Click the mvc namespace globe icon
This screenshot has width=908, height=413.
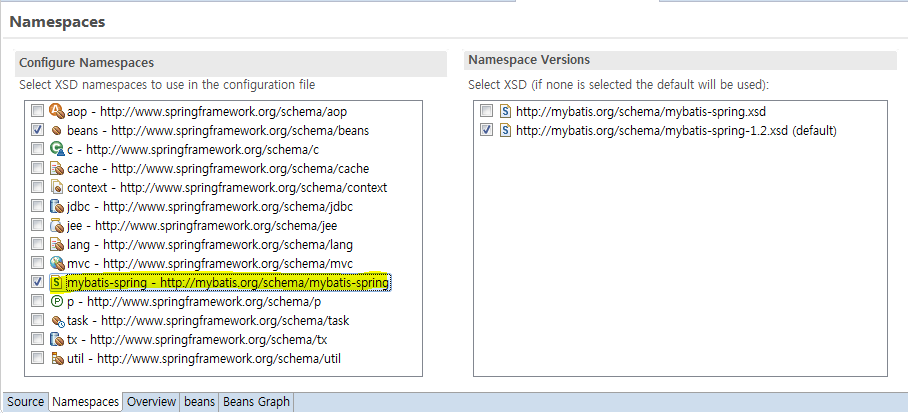tap(56, 264)
